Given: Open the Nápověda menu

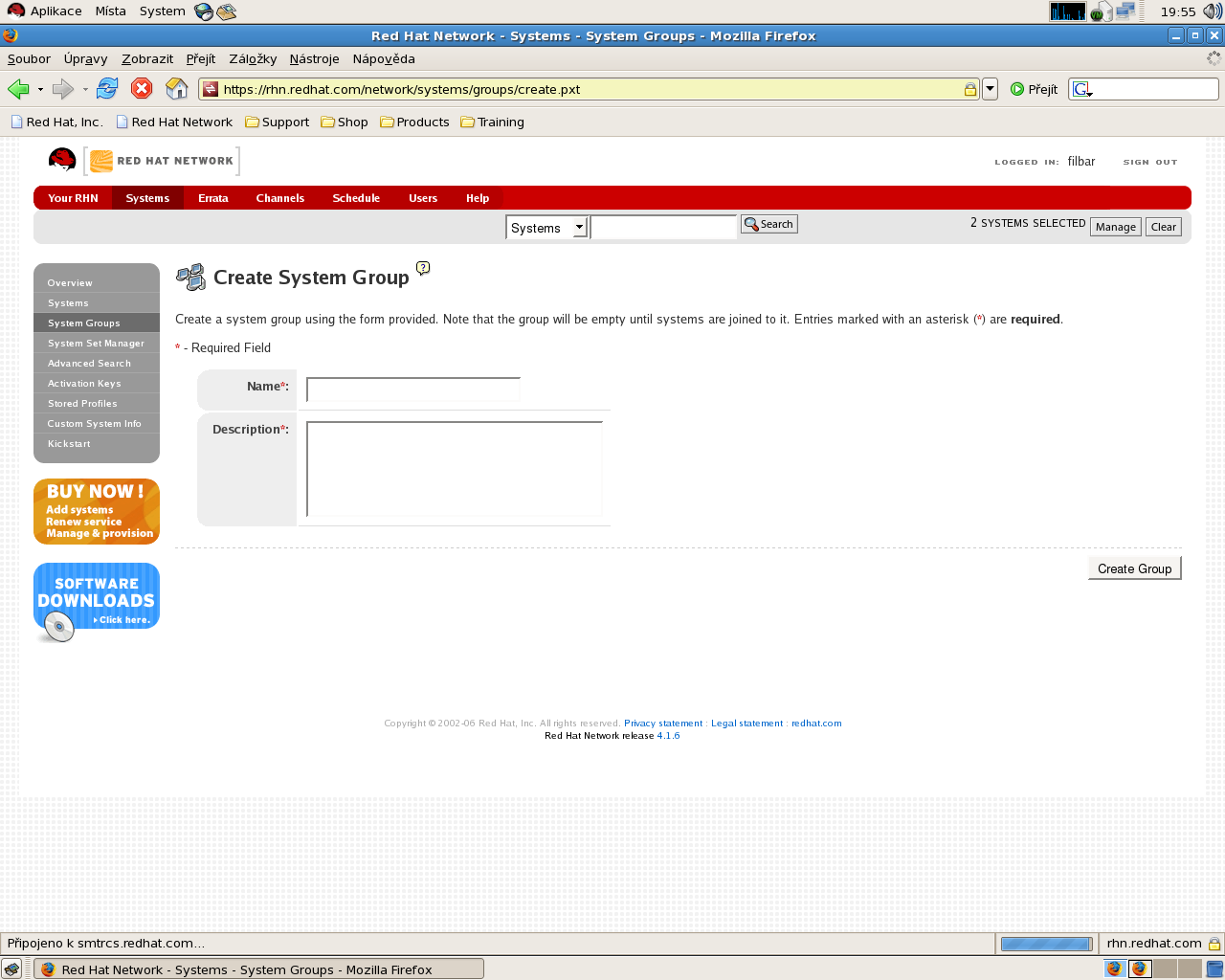Looking at the screenshot, I should (x=384, y=58).
